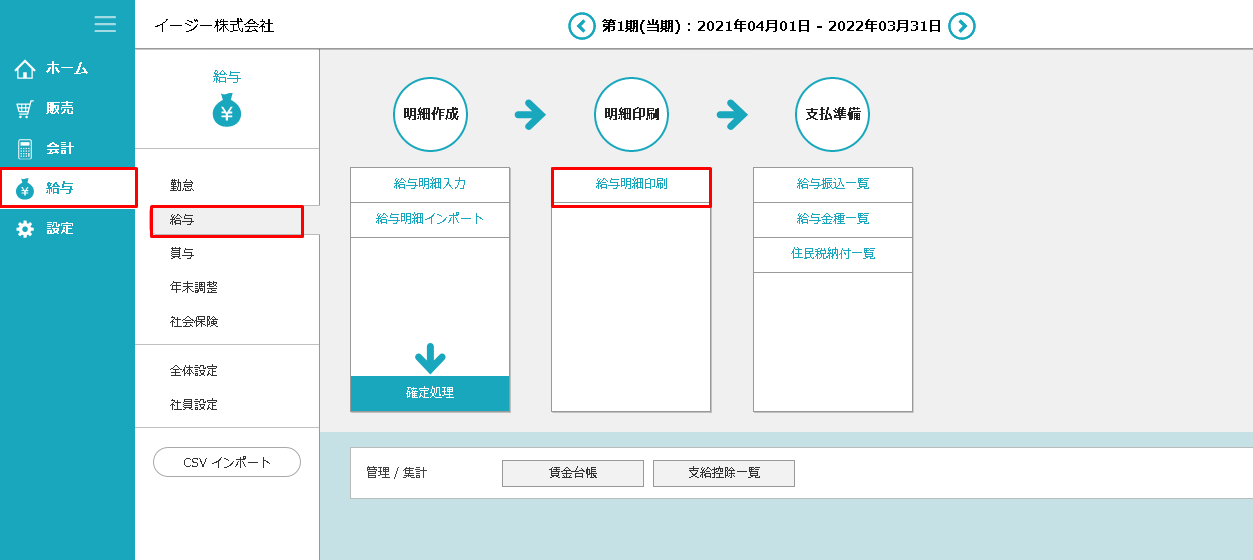
Task: Click the 販売 shopping cart icon
Action: point(25,109)
